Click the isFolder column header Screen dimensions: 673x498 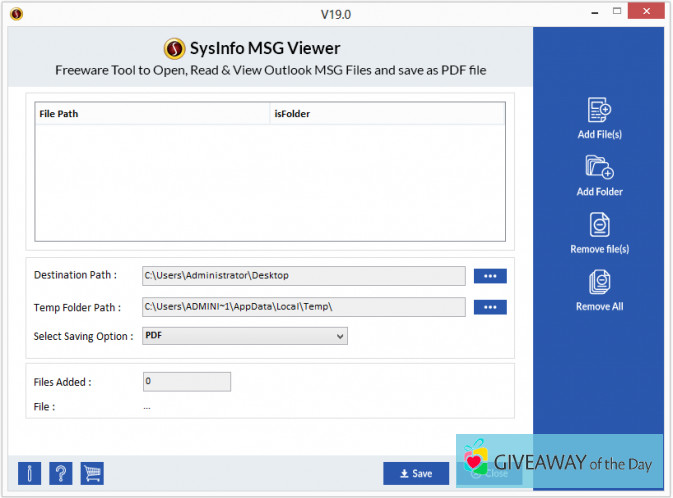coord(386,114)
